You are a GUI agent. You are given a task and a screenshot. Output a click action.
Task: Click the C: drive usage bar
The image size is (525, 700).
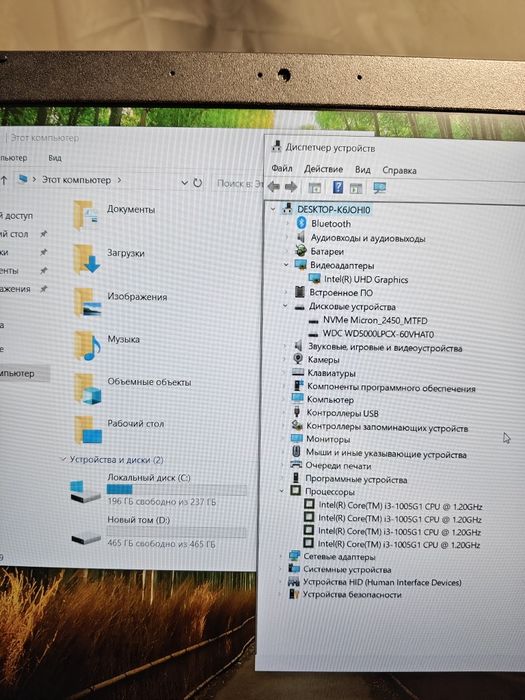pos(176,489)
